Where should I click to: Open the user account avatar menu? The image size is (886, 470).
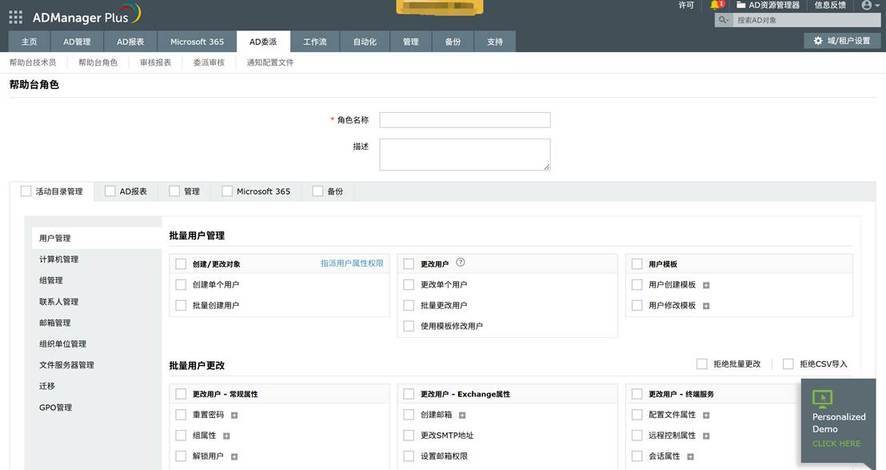point(868,5)
